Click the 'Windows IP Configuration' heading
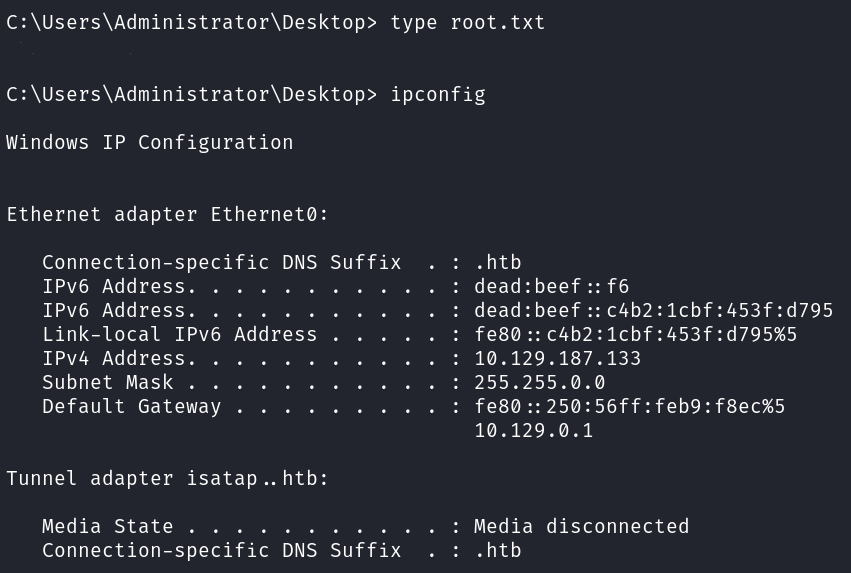 (150, 142)
